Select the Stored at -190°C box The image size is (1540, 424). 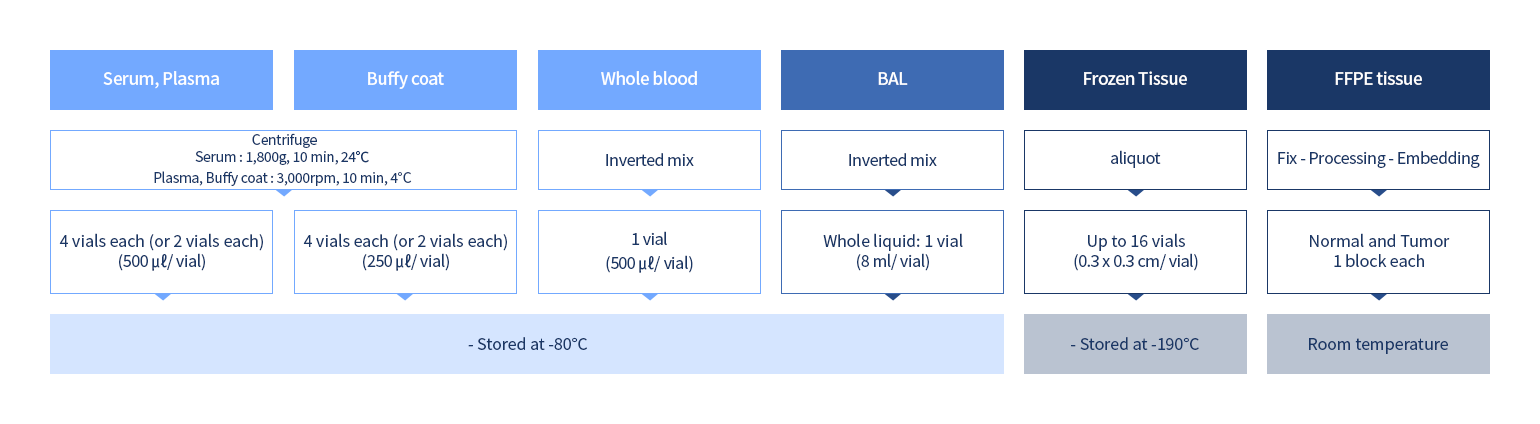pos(1135,344)
